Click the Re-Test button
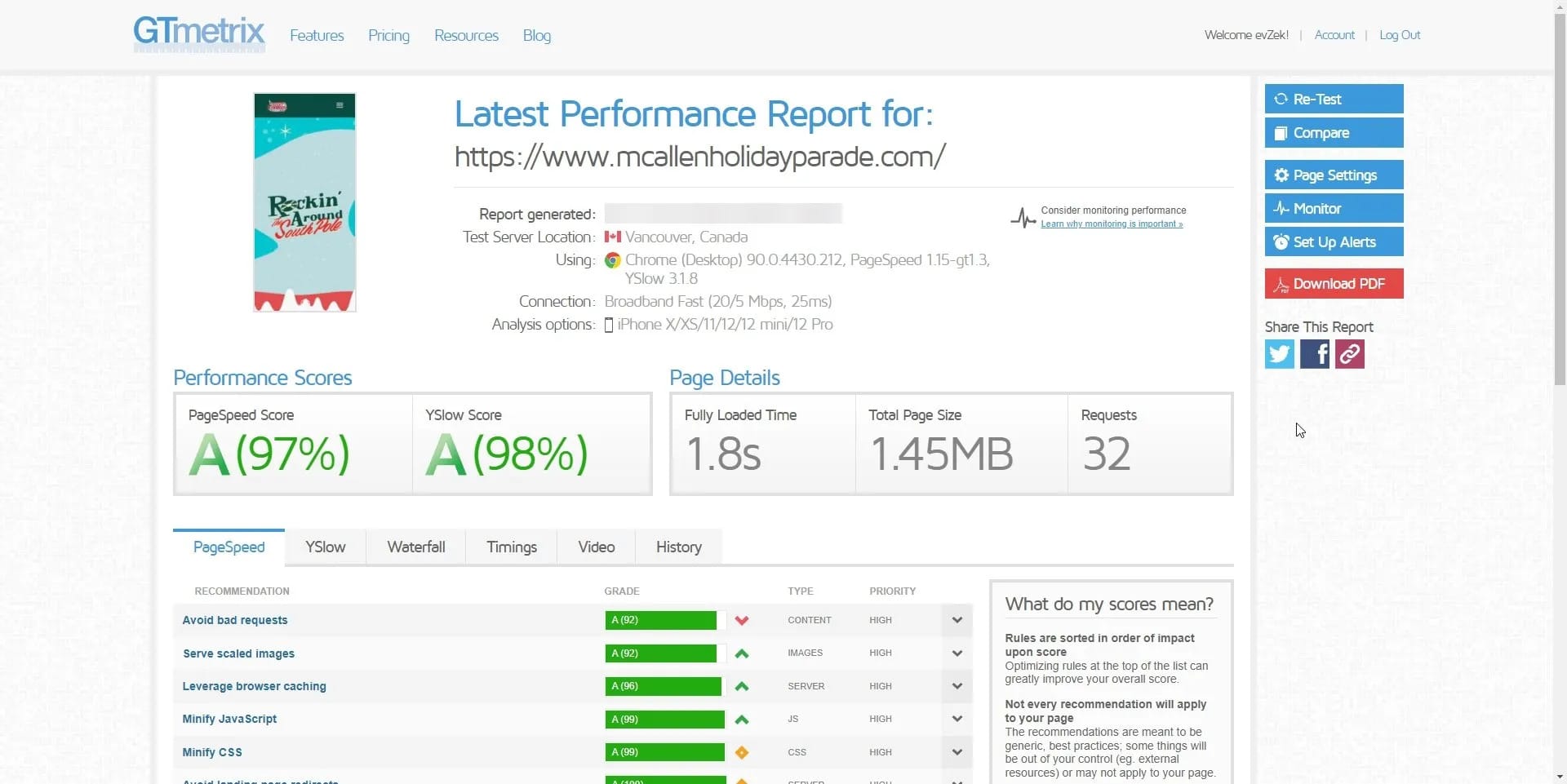This screenshot has width=1567, height=784. pos(1334,99)
